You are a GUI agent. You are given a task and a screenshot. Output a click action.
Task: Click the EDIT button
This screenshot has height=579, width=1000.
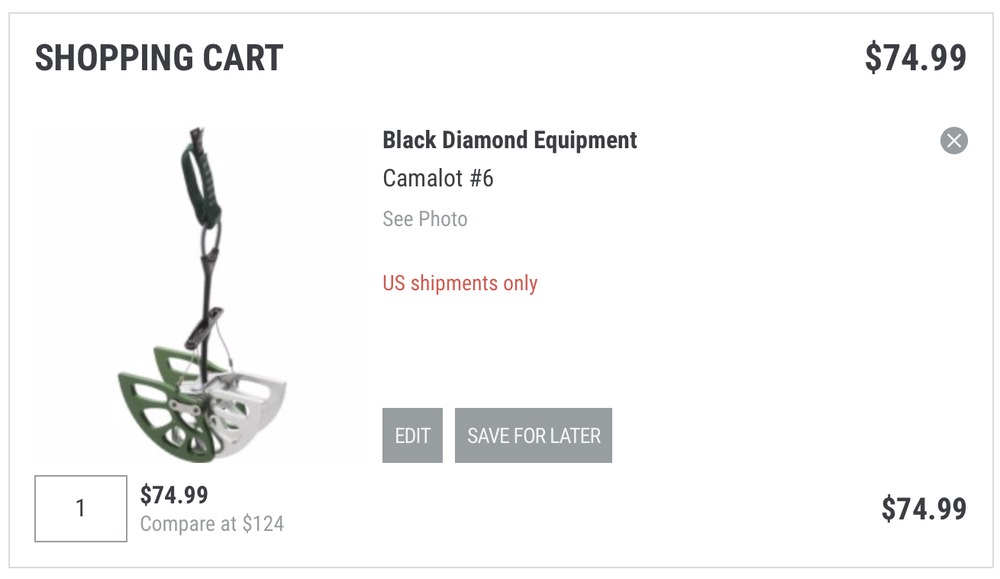pyautogui.click(x=413, y=436)
